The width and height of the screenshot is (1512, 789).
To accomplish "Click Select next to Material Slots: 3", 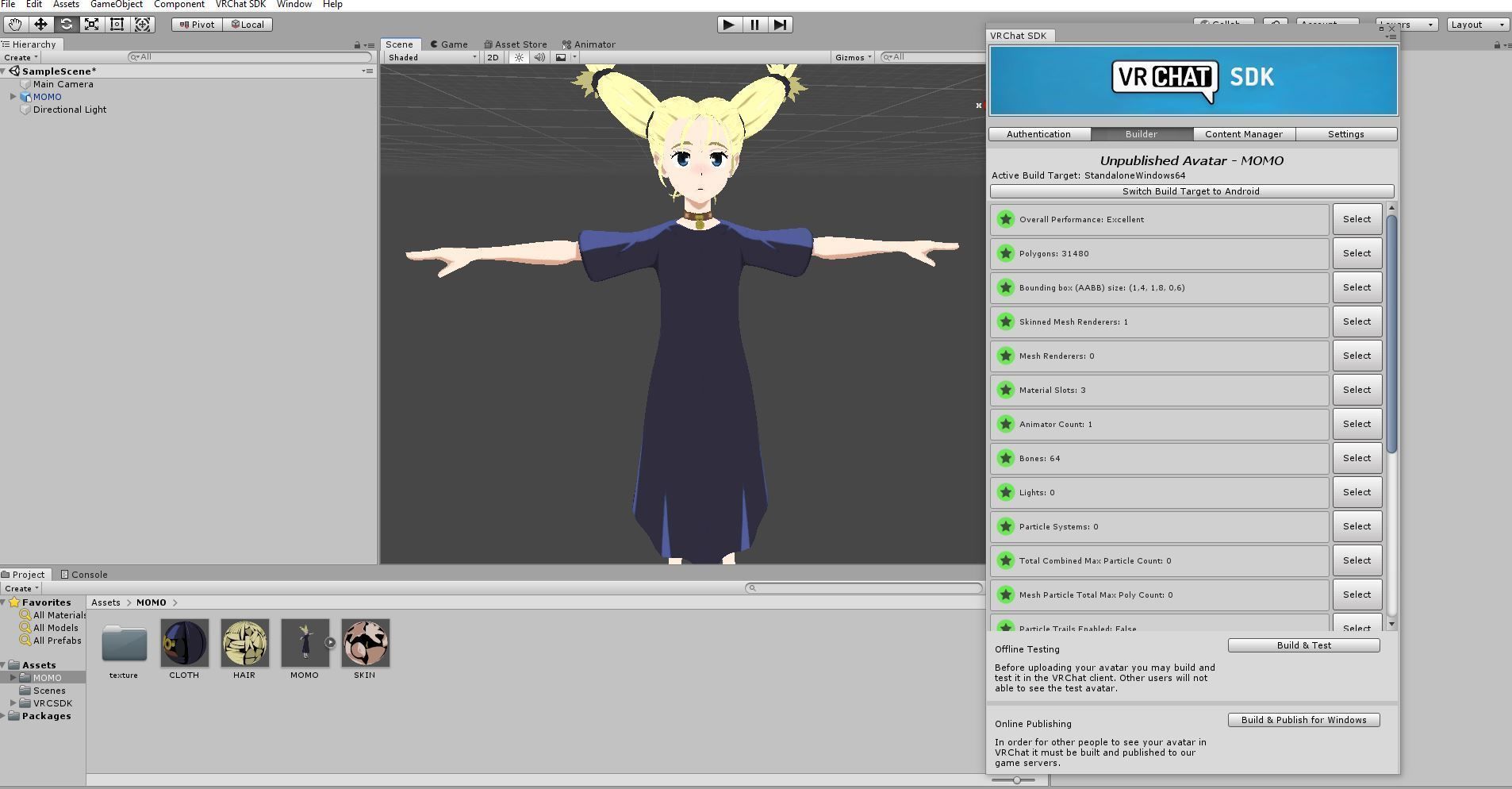I will coord(1357,390).
